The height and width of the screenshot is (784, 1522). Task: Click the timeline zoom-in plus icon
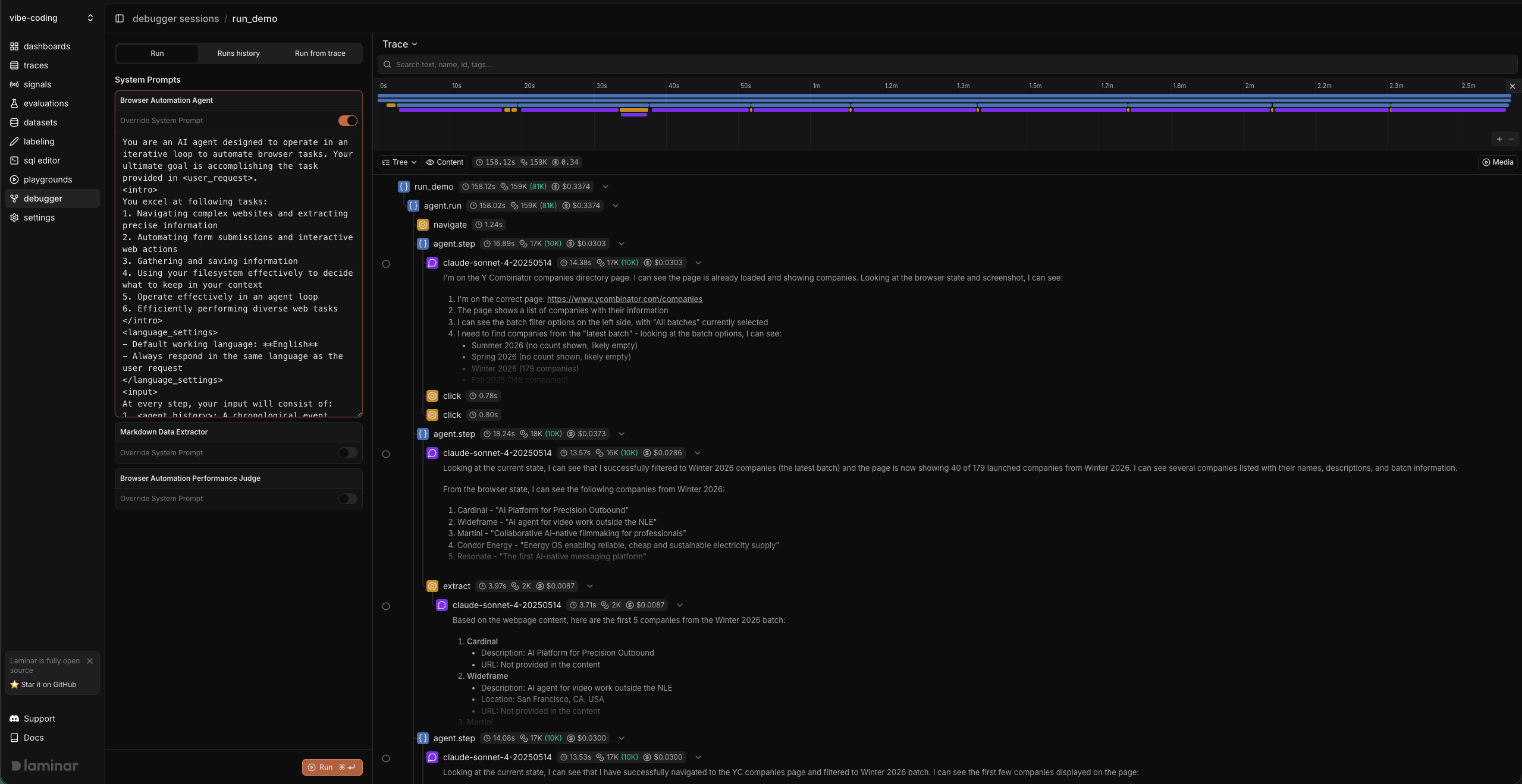coord(1499,139)
